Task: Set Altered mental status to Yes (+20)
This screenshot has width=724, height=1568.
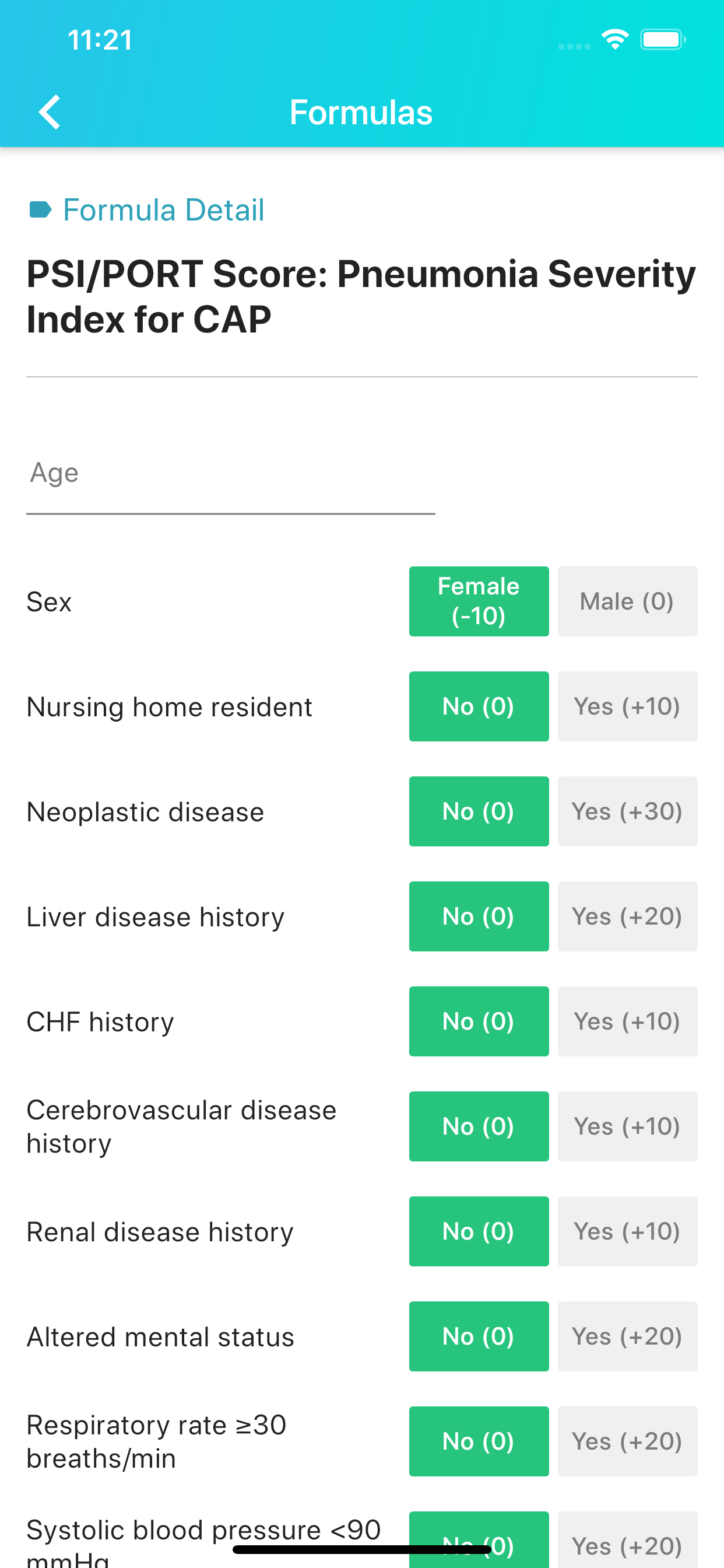Action: 627,1336
